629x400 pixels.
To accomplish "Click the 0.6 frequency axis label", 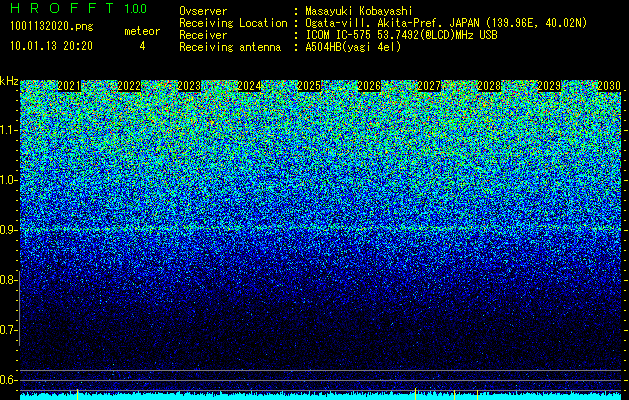I will tap(8, 380).
